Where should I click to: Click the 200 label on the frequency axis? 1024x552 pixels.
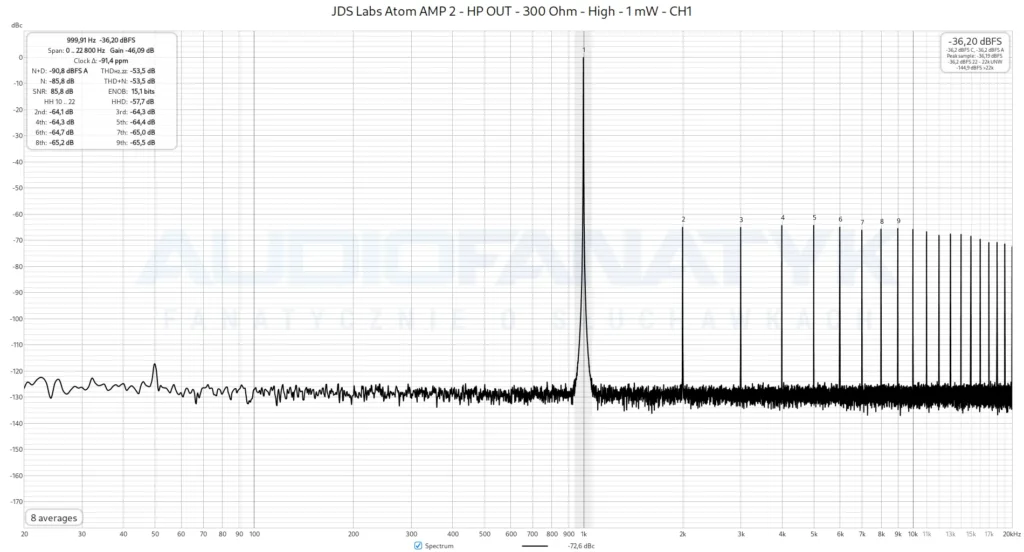coord(353,534)
